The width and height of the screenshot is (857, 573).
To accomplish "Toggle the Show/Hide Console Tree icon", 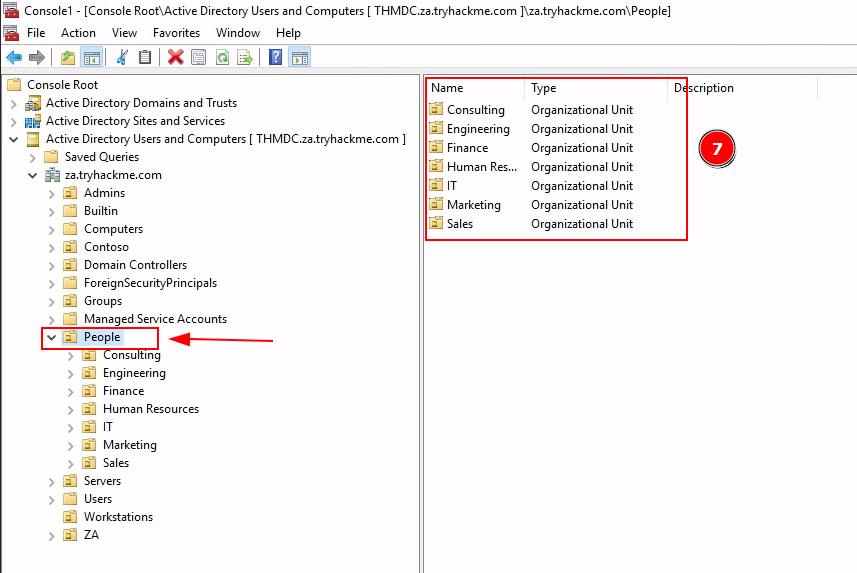I will [x=91, y=57].
